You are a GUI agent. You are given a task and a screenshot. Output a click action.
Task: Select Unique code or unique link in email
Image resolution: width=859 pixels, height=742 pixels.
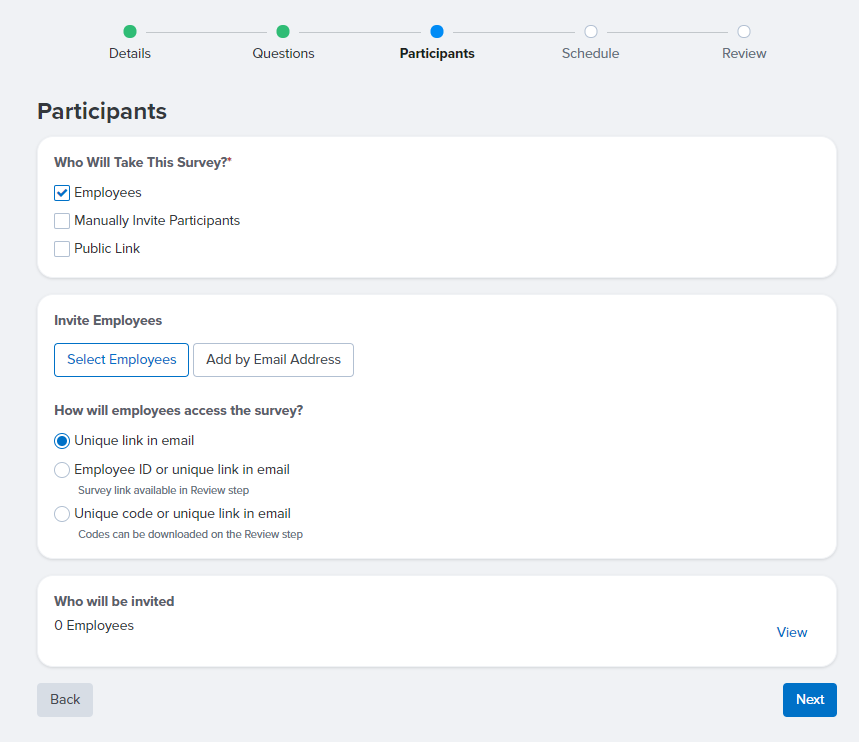(x=62, y=513)
